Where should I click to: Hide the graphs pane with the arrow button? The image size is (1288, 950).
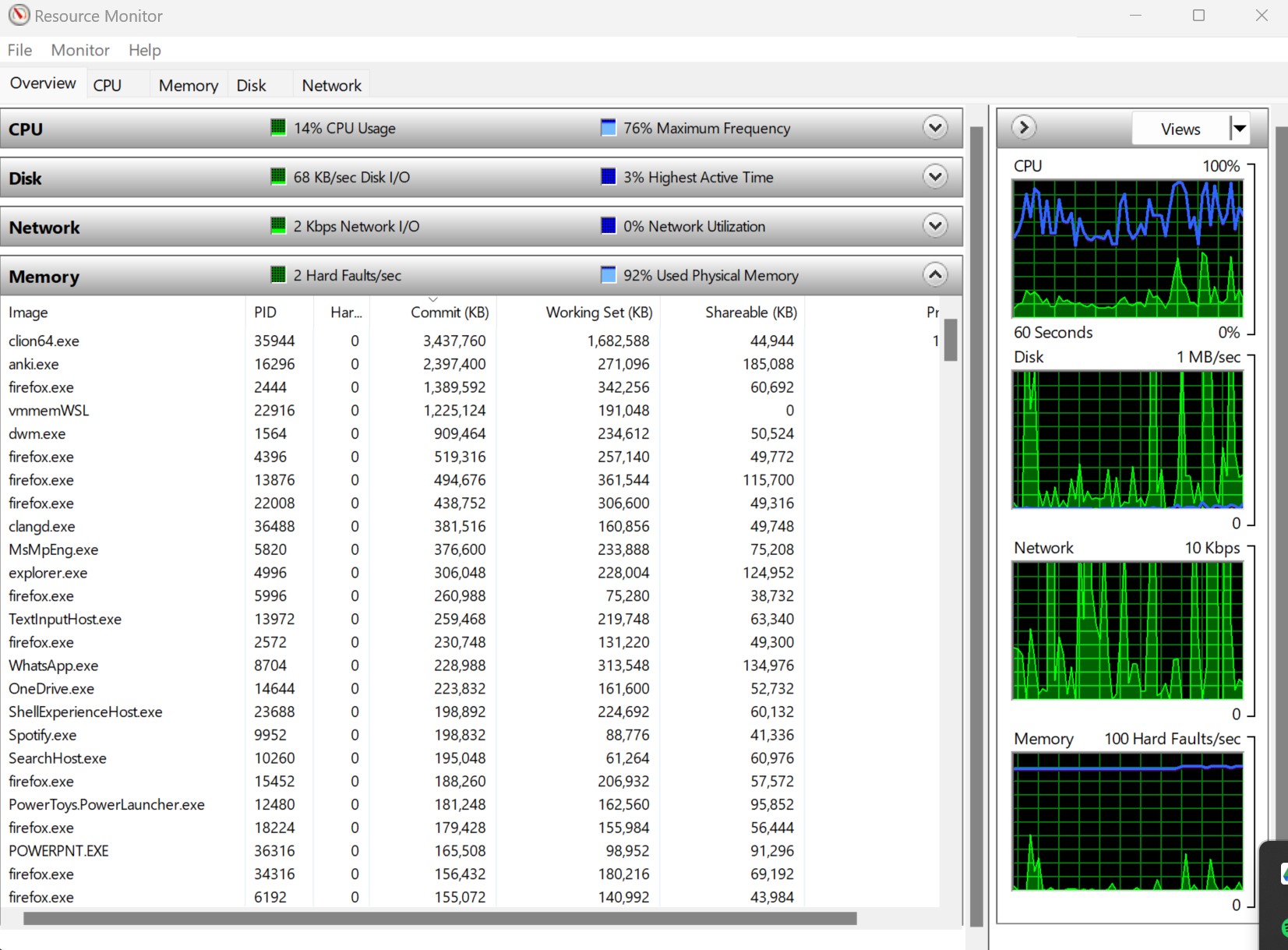(x=1024, y=127)
